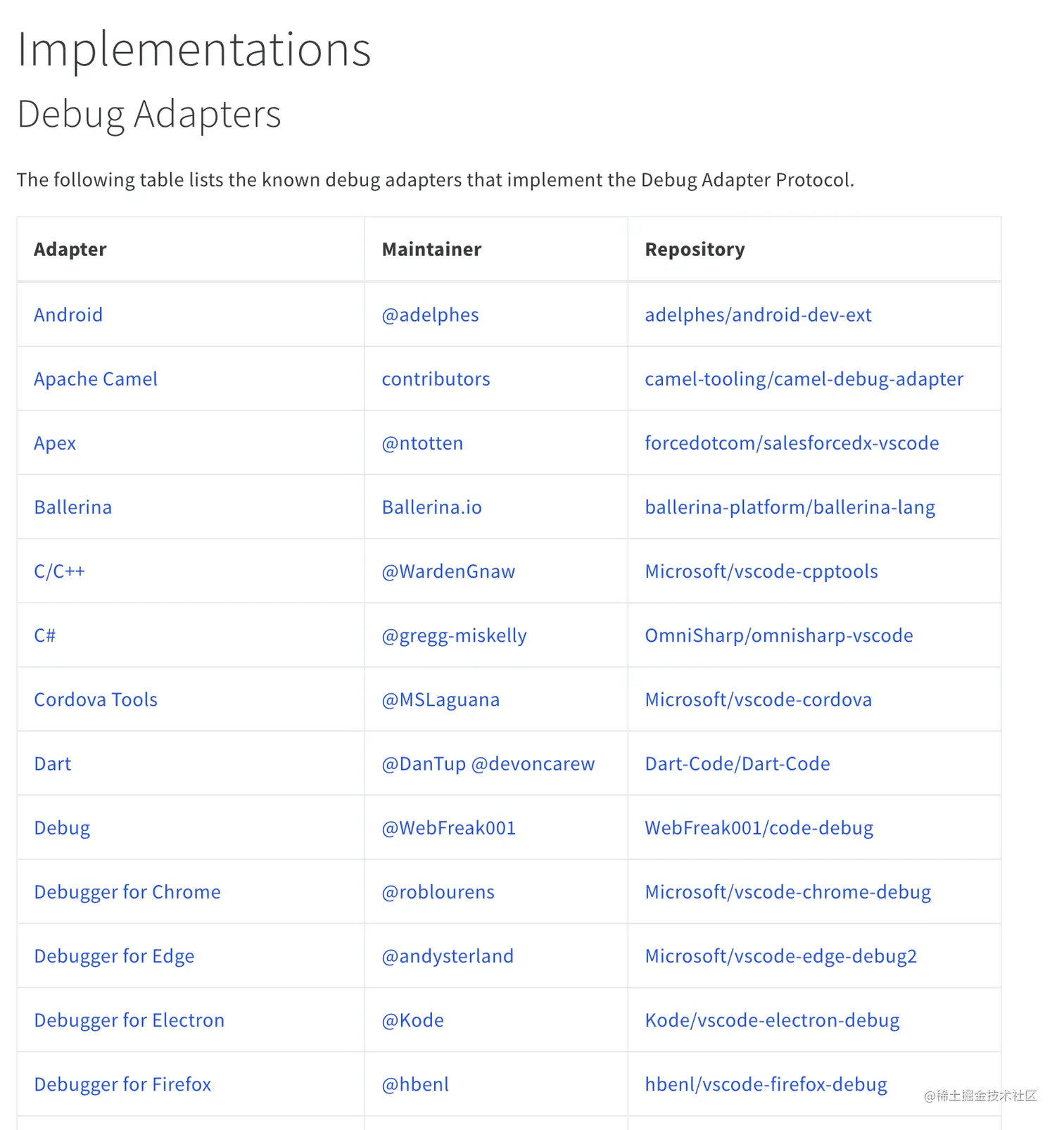Open forcedotcom/salesforcedx-vscode repository
1064x1130 pixels.
click(x=792, y=443)
